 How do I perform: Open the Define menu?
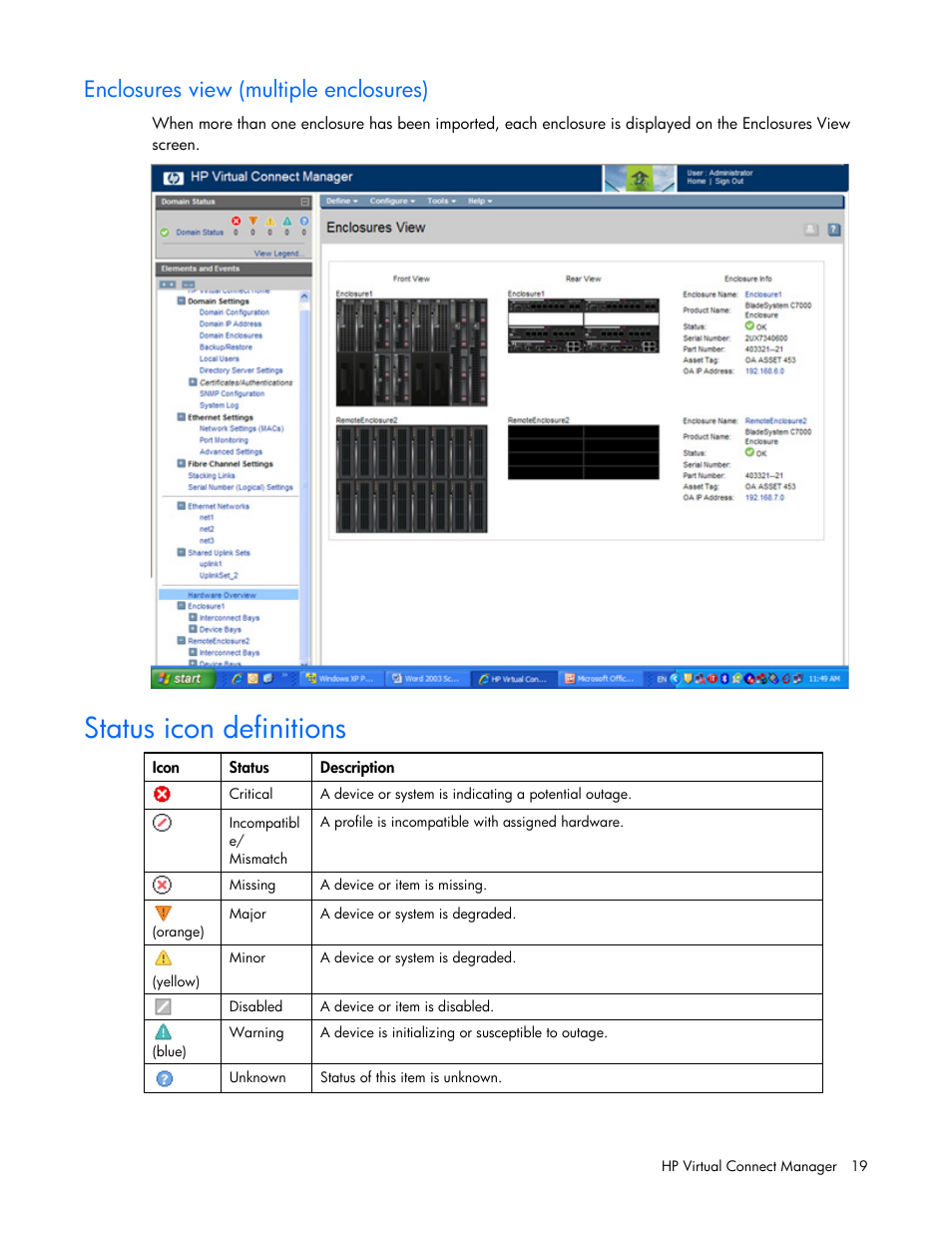click(341, 202)
